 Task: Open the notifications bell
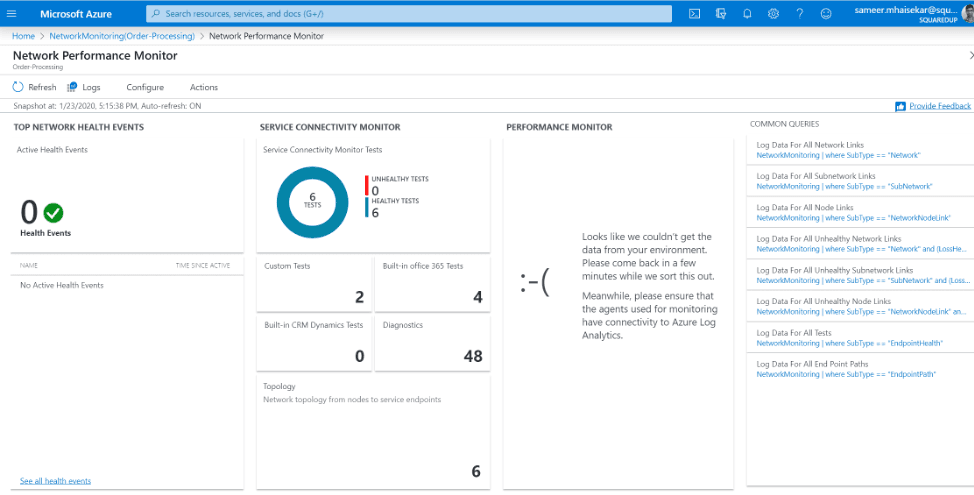click(x=747, y=14)
